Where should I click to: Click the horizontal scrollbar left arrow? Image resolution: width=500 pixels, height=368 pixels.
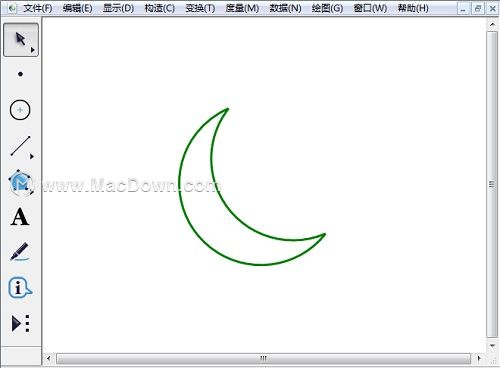tap(49, 358)
